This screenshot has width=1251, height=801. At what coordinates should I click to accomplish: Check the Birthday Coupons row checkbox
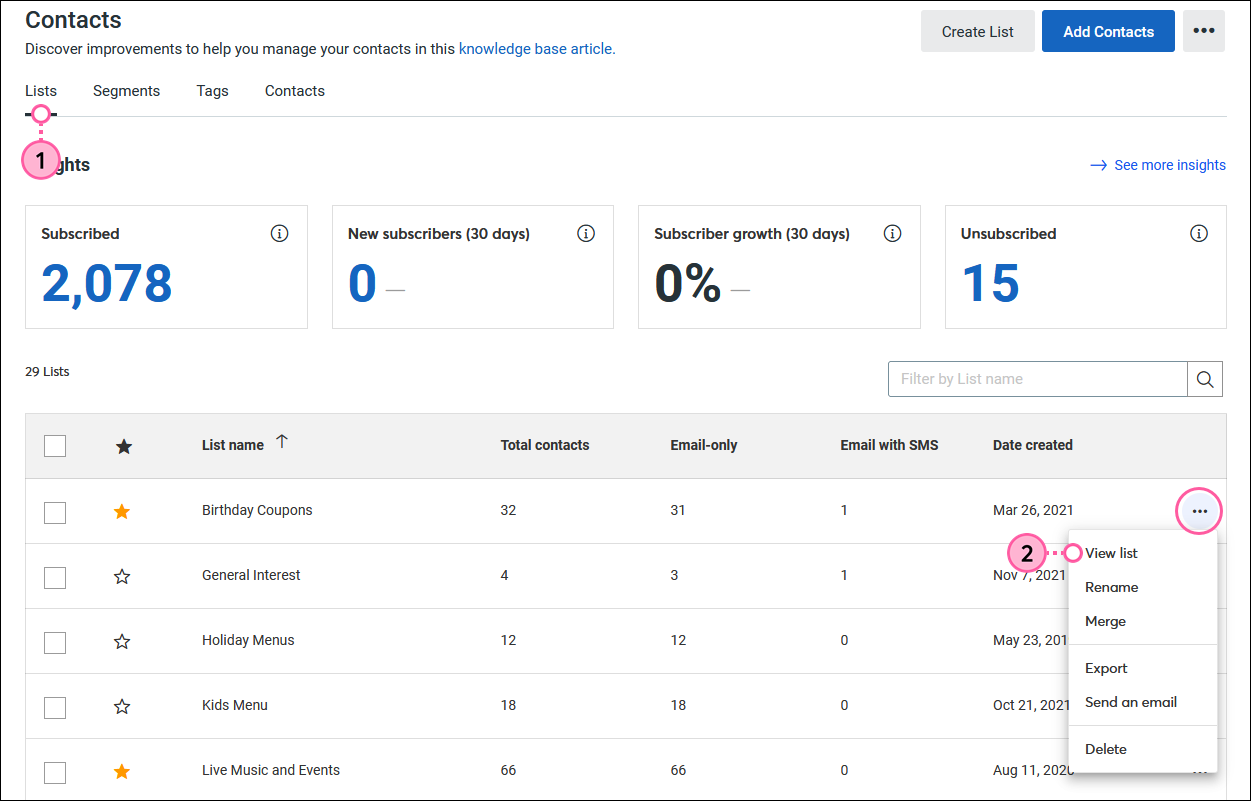click(x=55, y=512)
